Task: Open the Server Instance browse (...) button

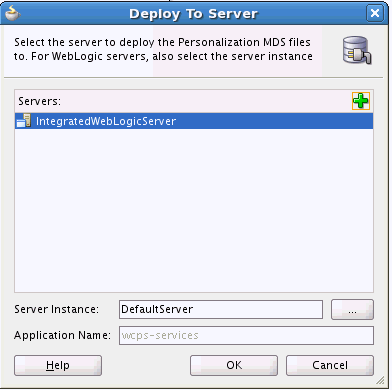Action: tap(352, 309)
